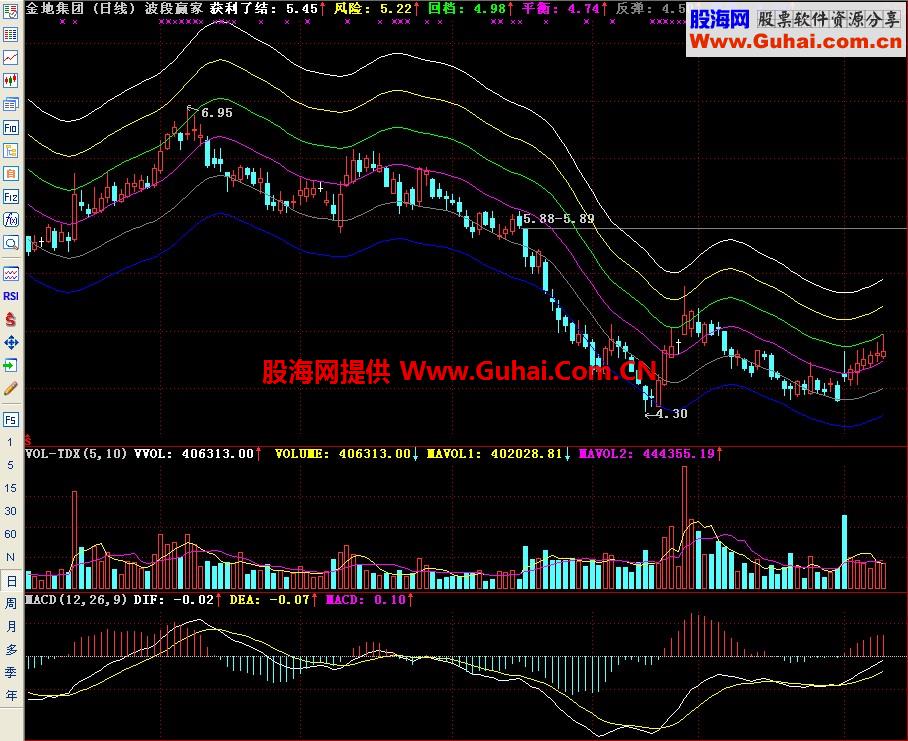
Task: Click the MAVOL1: 402028.81 value
Action: click(495, 454)
